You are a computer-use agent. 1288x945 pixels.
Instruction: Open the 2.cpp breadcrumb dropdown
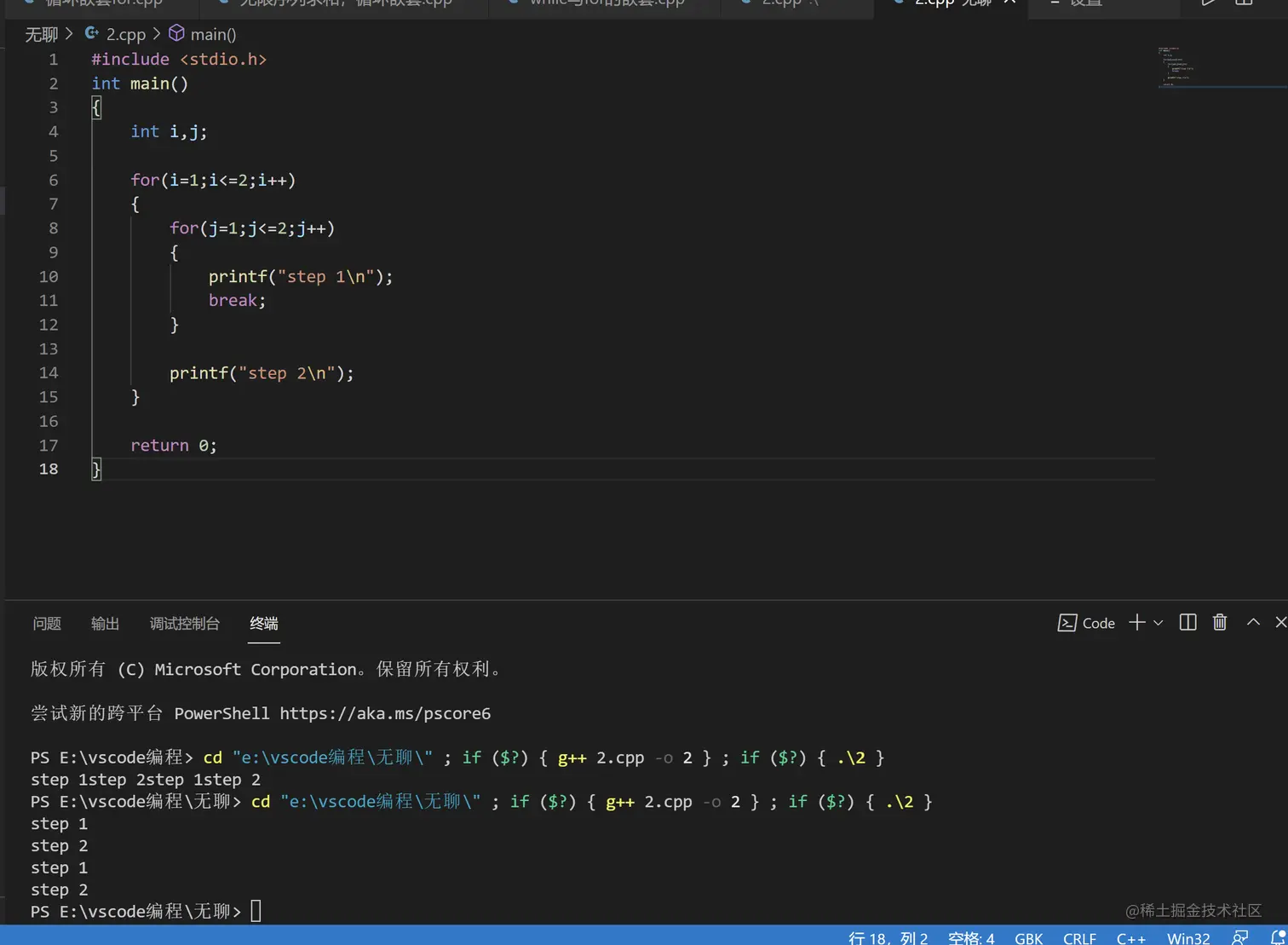pyautogui.click(x=126, y=34)
